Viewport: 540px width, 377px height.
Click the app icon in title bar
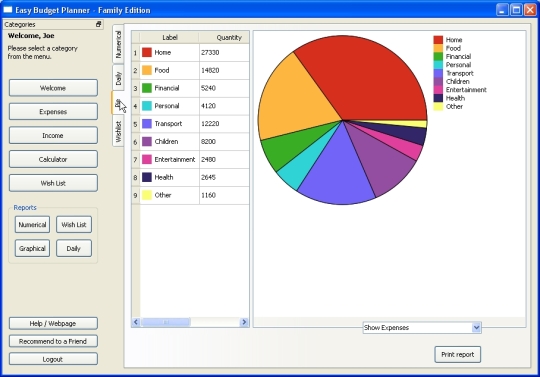coord(8,10)
